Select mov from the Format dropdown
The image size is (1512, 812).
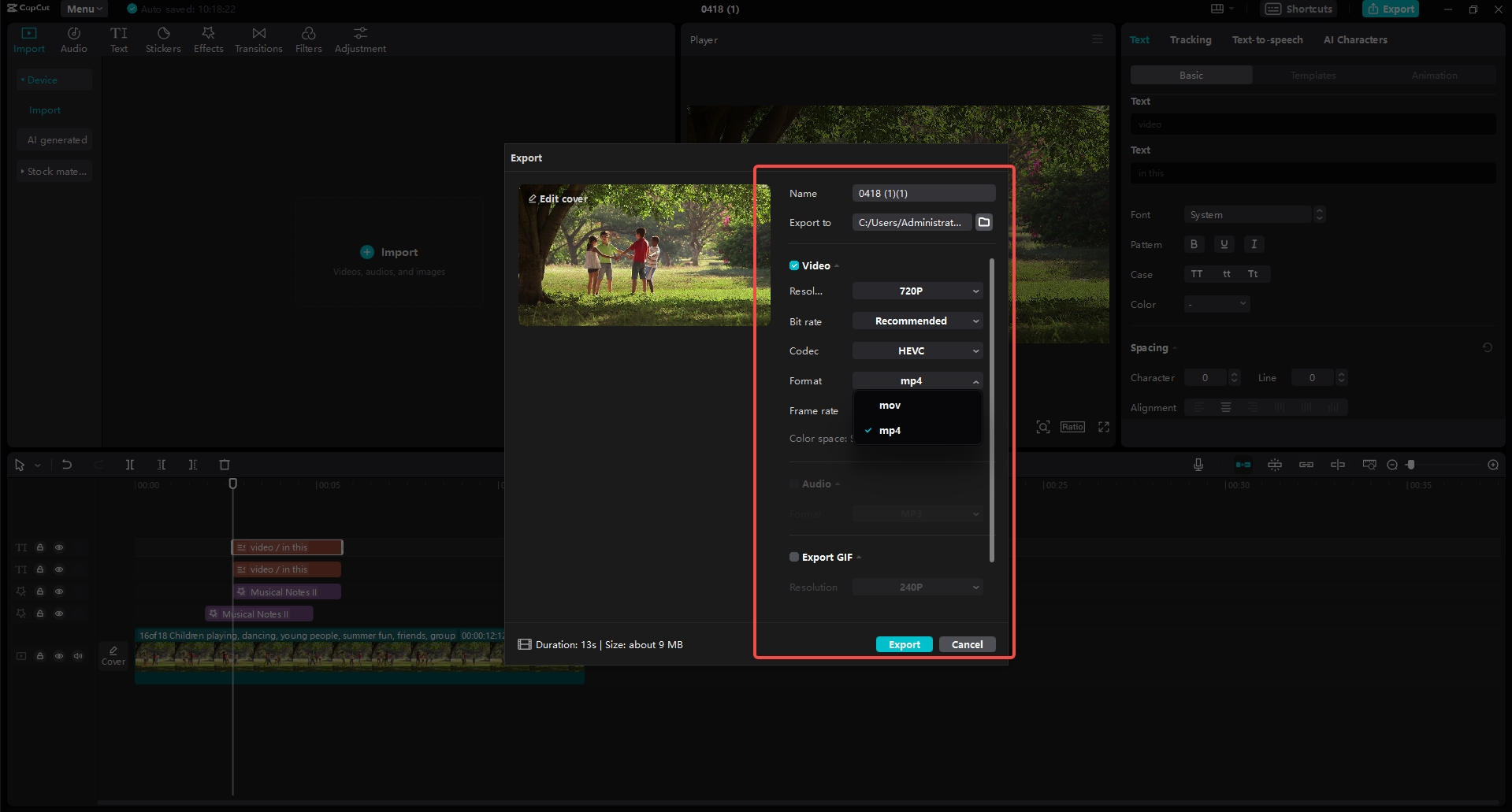[x=890, y=405]
